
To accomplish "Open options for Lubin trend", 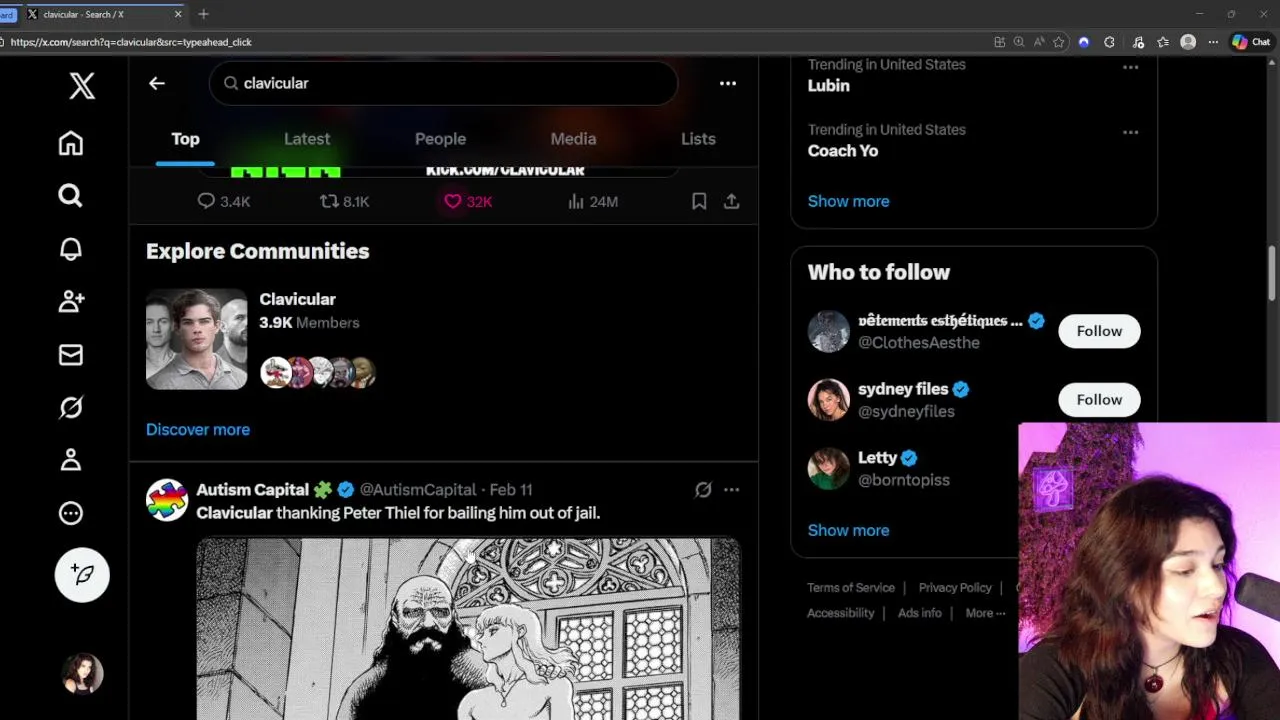I will pos(1131,67).
